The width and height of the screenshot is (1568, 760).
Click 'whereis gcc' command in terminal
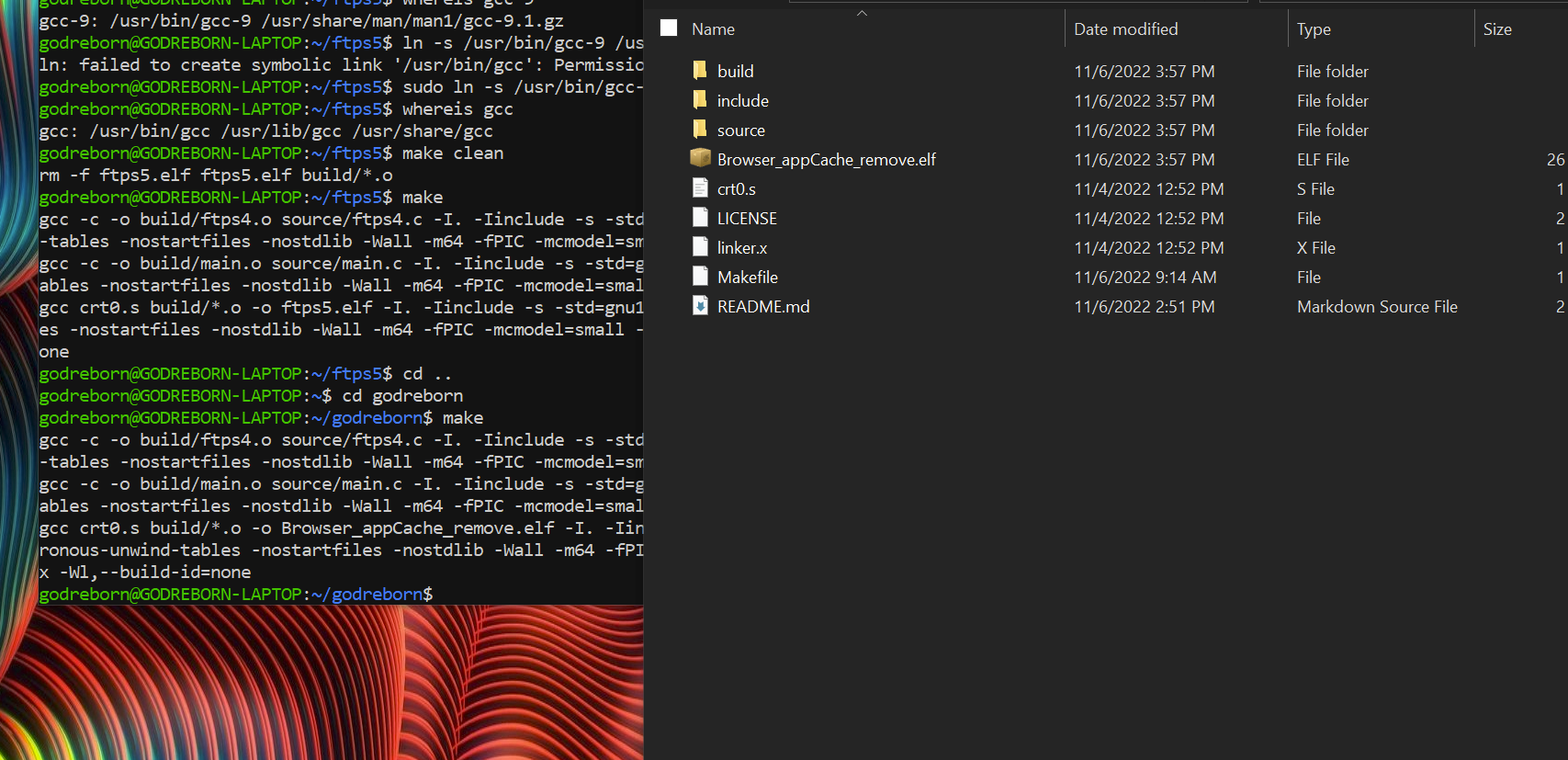(457, 108)
